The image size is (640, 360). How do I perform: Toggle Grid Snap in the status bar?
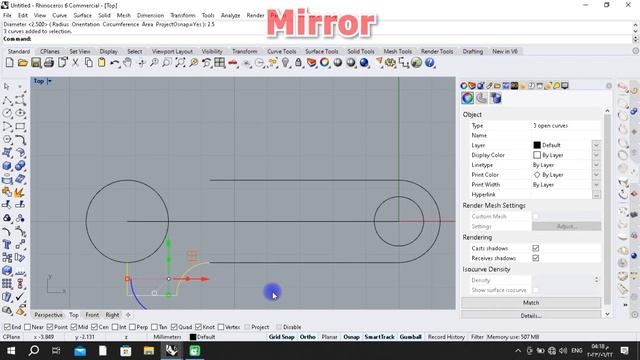click(282, 337)
